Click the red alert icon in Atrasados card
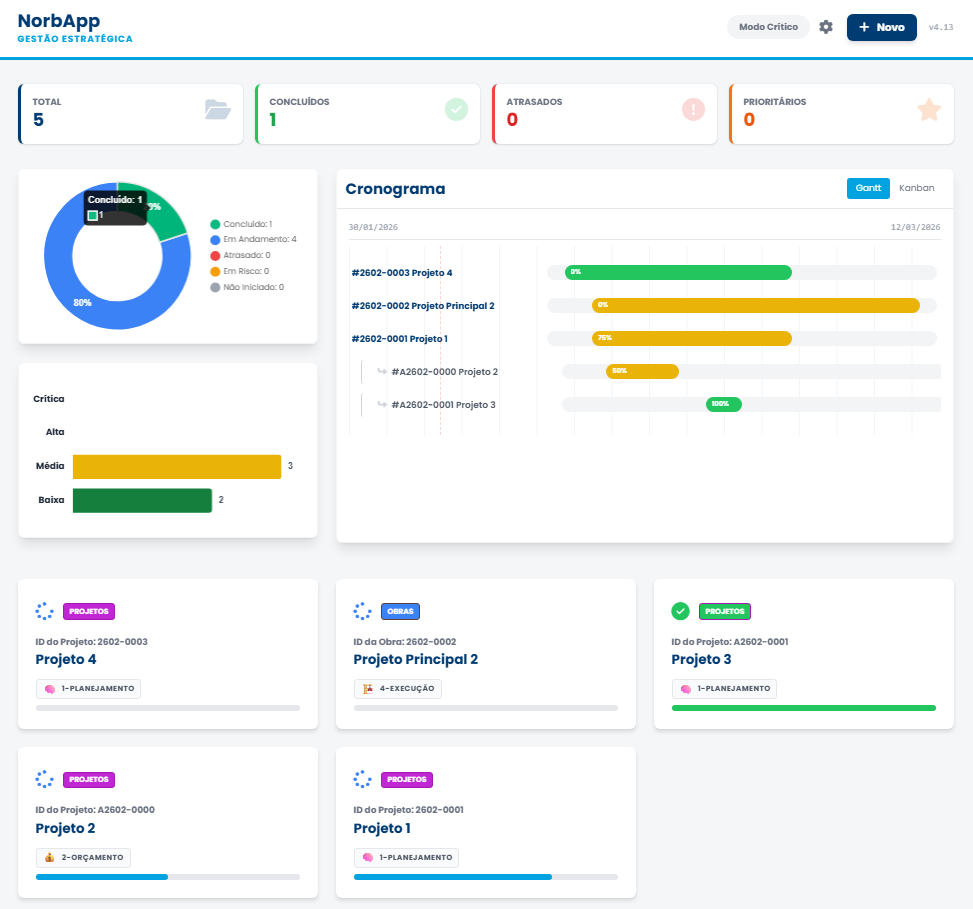973x909 pixels. (693, 110)
